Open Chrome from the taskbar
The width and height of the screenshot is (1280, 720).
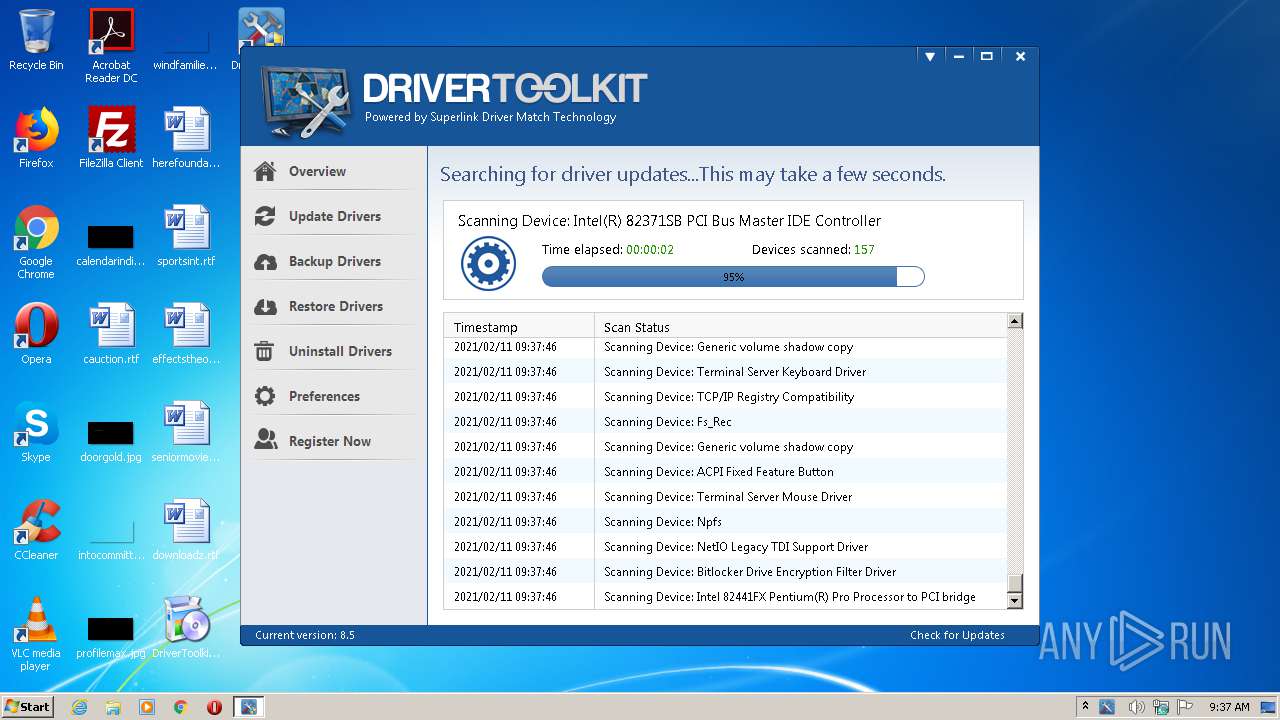(181, 707)
